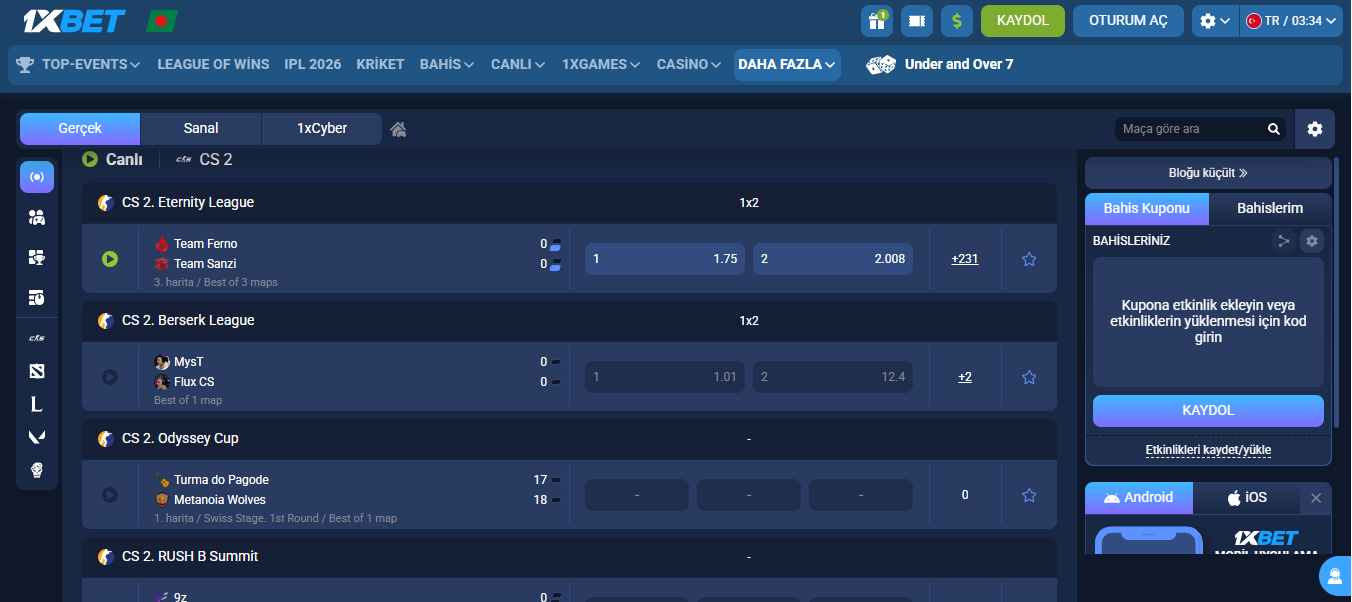The height and width of the screenshot is (602, 1352).
Task: Select the live broadcast sidebar icon
Action: pos(37,177)
